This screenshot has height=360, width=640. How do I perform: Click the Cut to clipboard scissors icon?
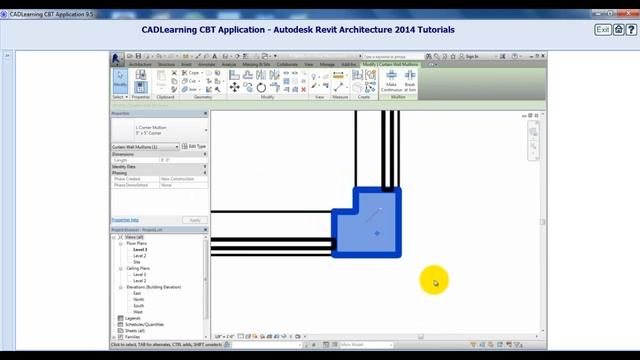point(174,73)
